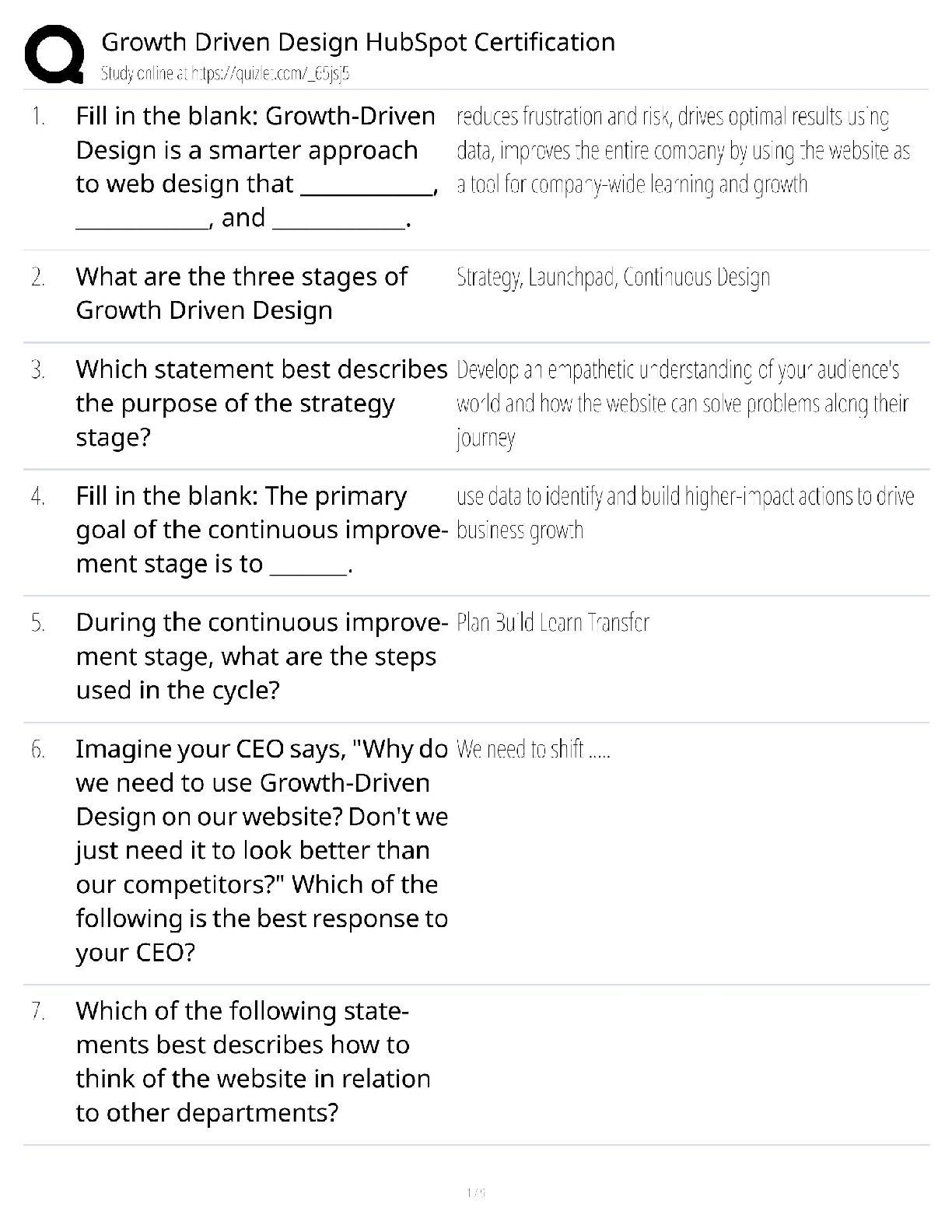The width and height of the screenshot is (952, 1232).
Task: Click the 'Plan Build Learn Transfer' answer
Action: click(552, 623)
